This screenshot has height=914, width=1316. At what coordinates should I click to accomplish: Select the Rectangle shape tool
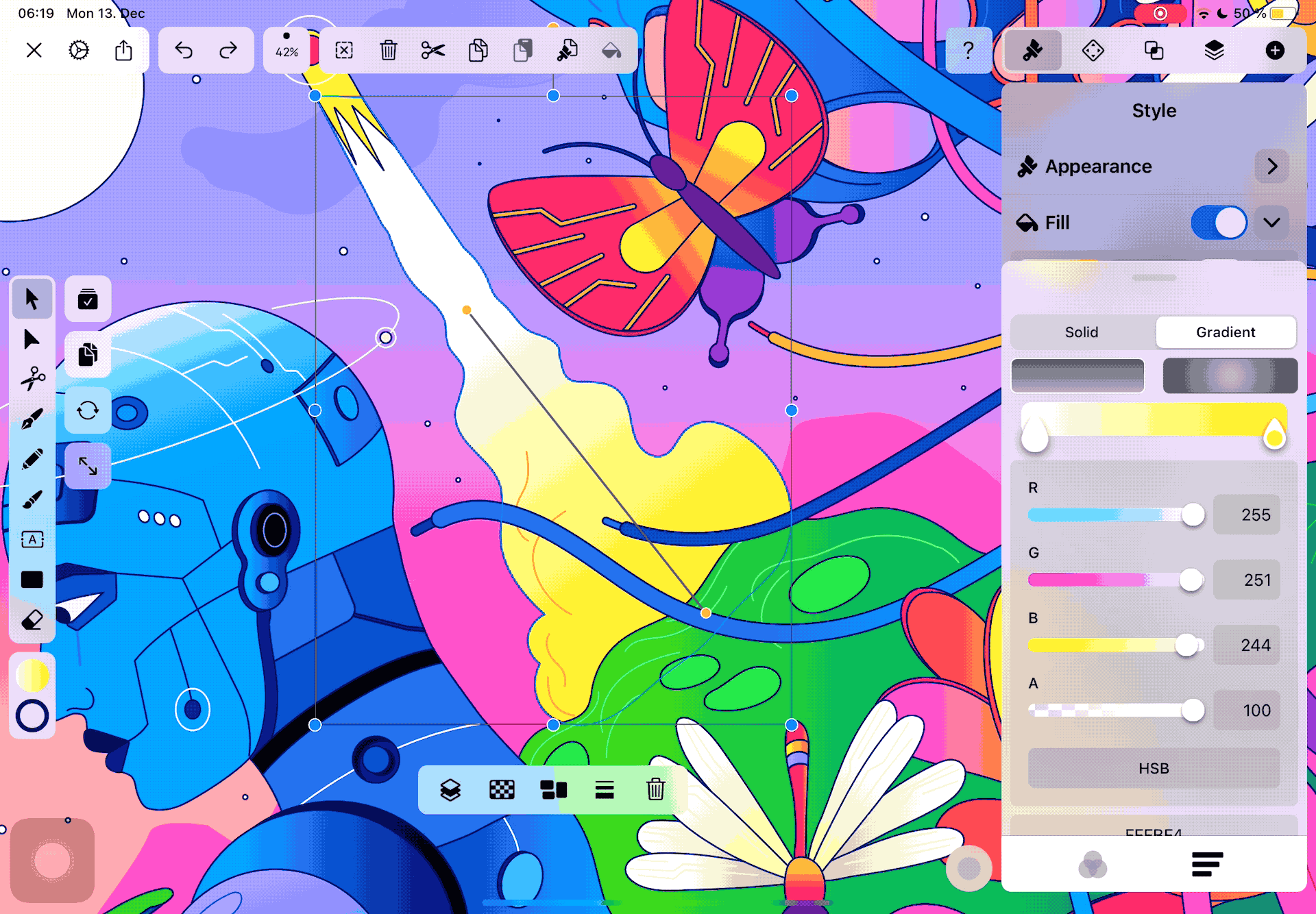(x=32, y=580)
